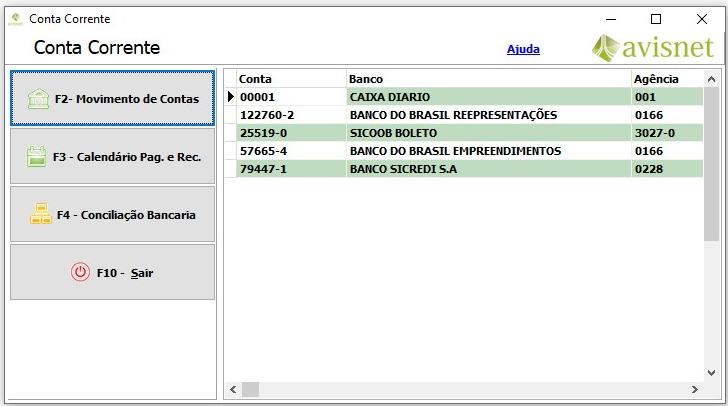Open F2- Movimento de Contas

point(112,99)
